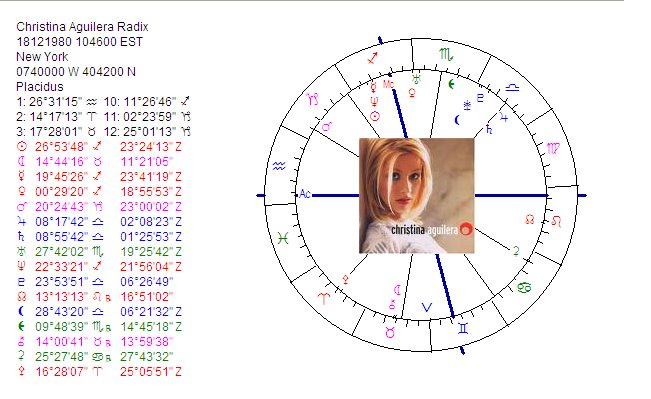Click the North Node glyph in the positions table
The width and height of the screenshot is (651, 399).
21,296
